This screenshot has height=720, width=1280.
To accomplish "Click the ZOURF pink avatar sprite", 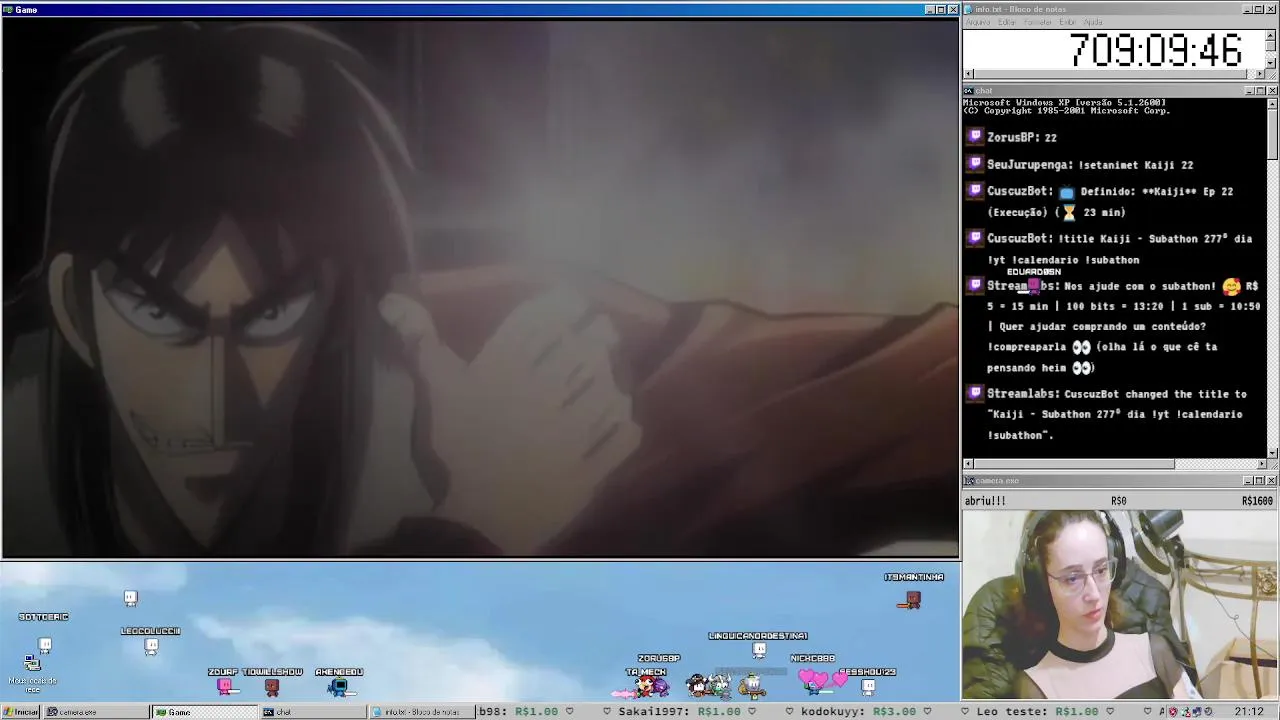I will point(225,687).
